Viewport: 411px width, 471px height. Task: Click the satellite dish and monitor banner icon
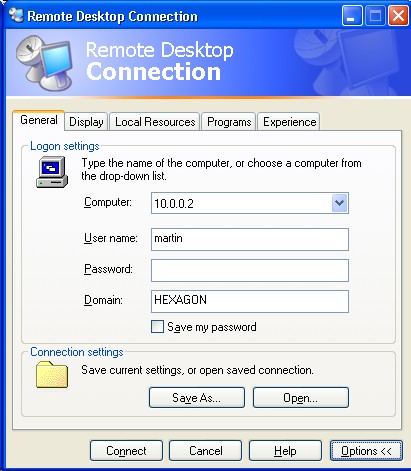(44, 63)
